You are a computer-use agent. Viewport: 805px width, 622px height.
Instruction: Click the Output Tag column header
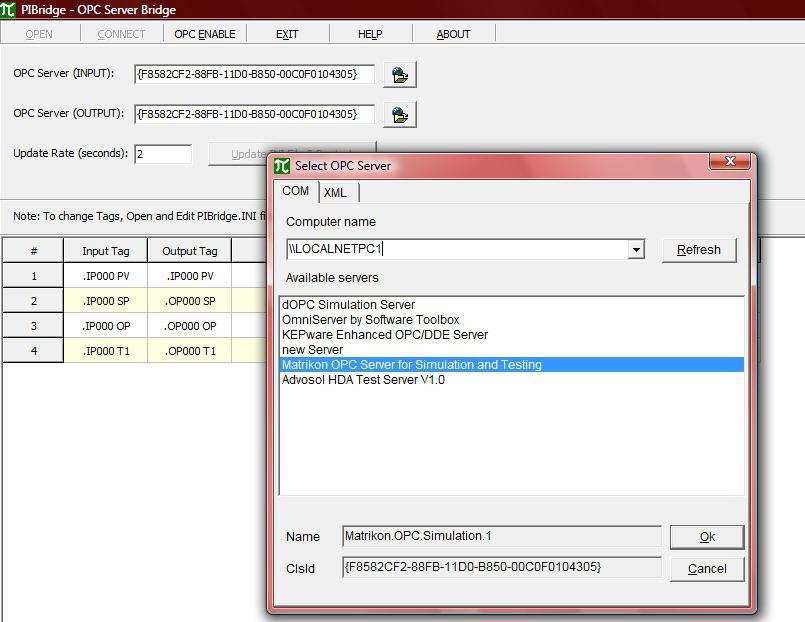(189, 250)
